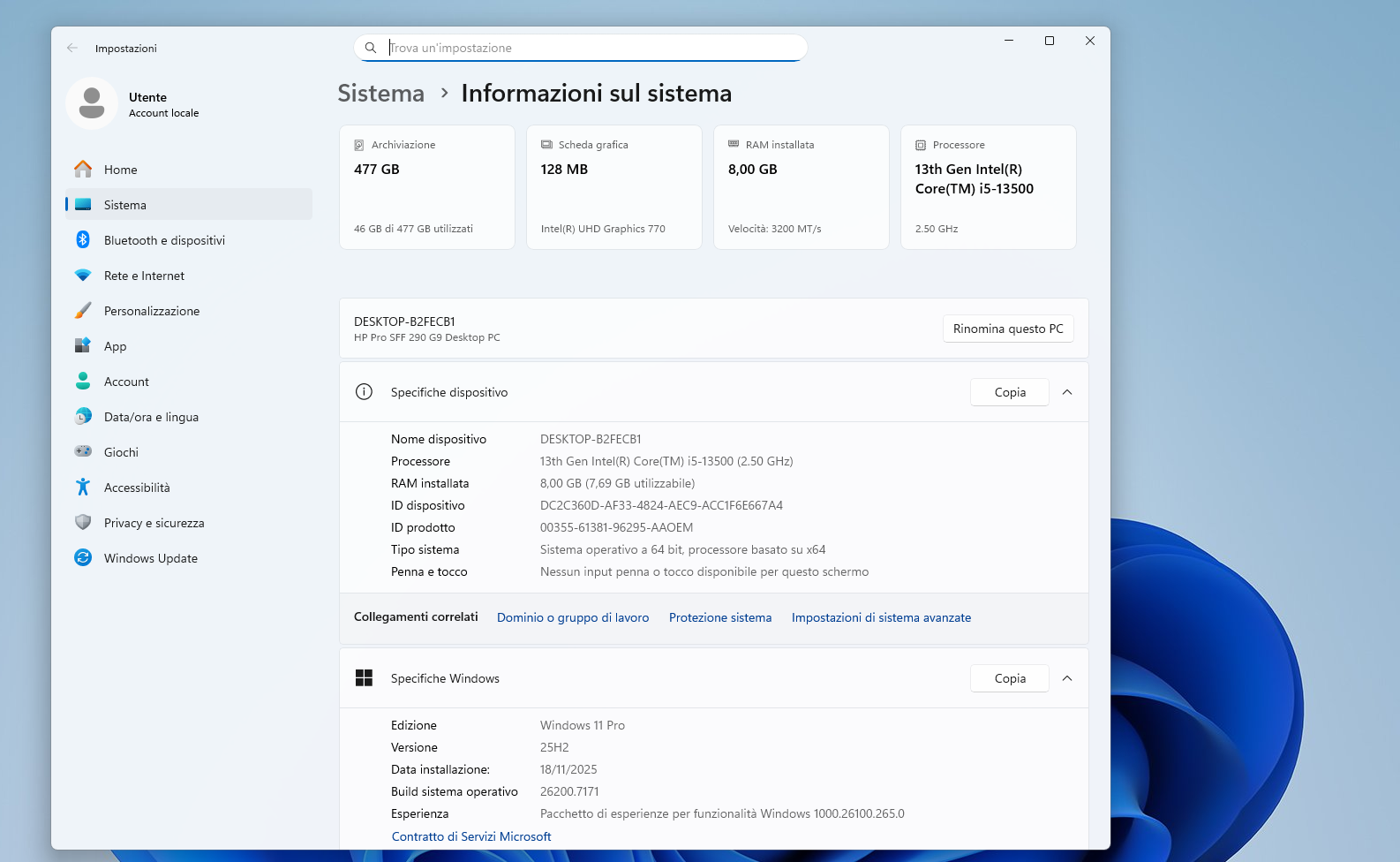Click the Accessibilità figure icon
The height and width of the screenshot is (862, 1400).
(x=83, y=487)
